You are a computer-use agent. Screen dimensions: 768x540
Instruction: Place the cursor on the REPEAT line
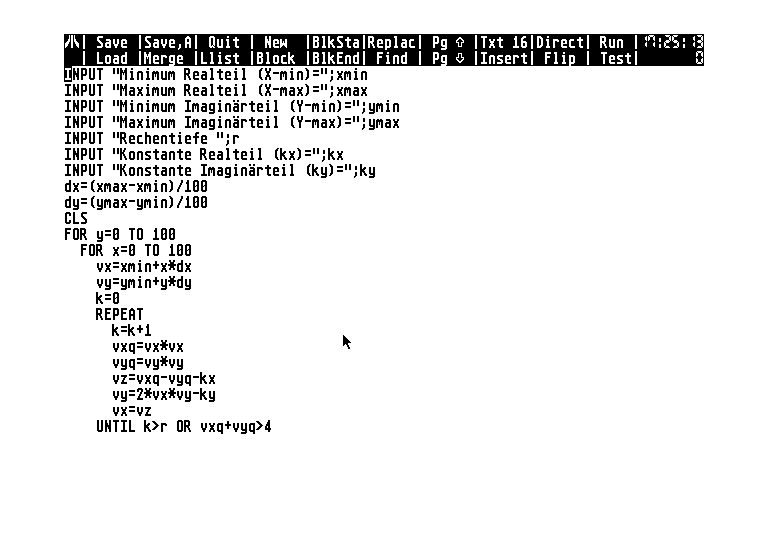[x=120, y=314]
